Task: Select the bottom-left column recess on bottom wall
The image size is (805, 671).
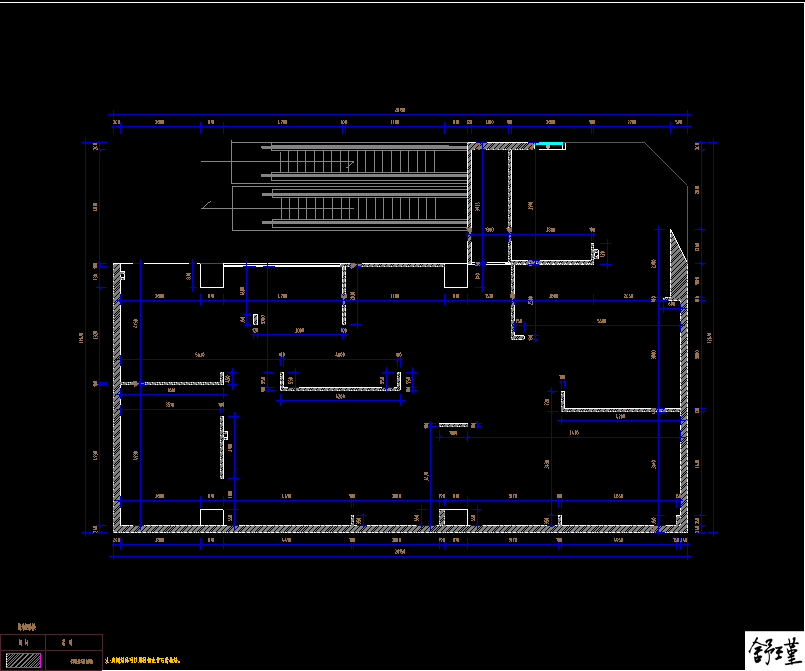Action: click(211, 516)
